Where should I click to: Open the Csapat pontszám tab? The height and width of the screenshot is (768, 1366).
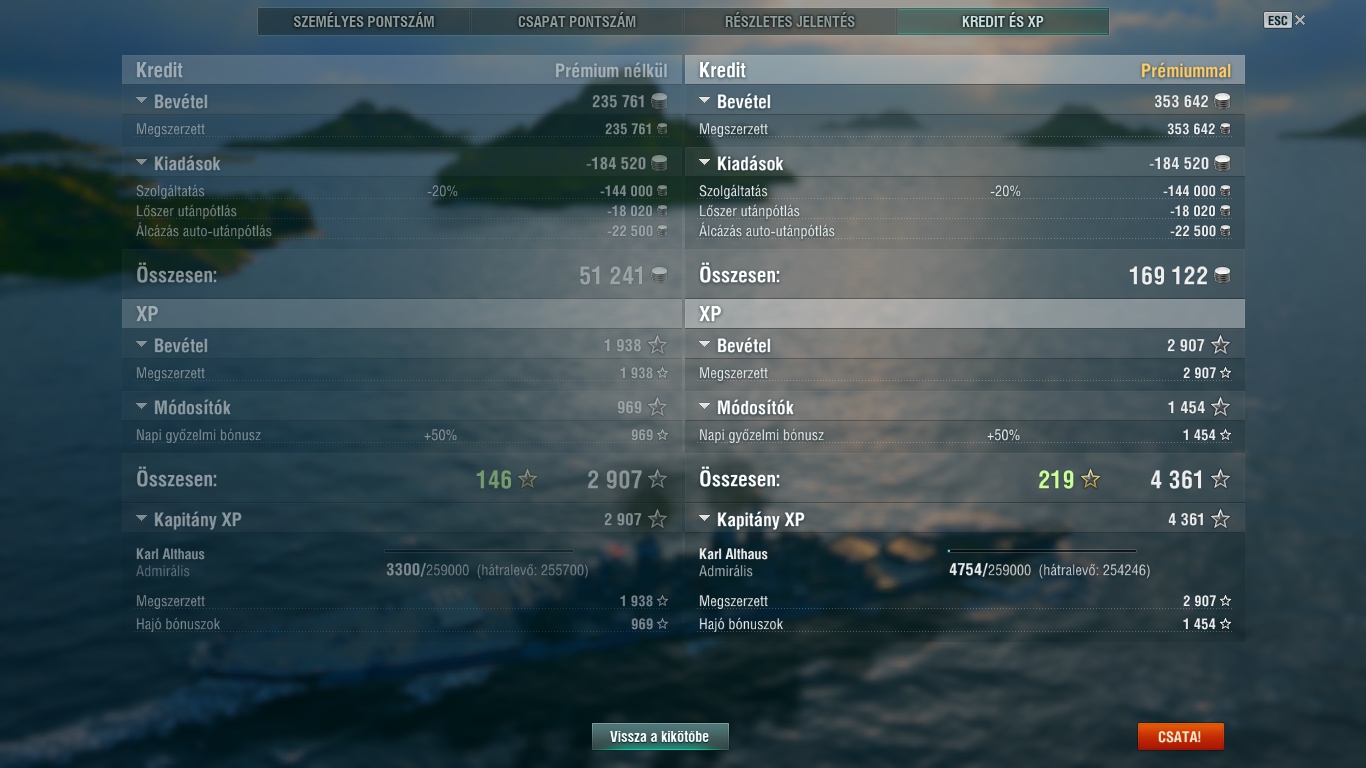(x=577, y=21)
